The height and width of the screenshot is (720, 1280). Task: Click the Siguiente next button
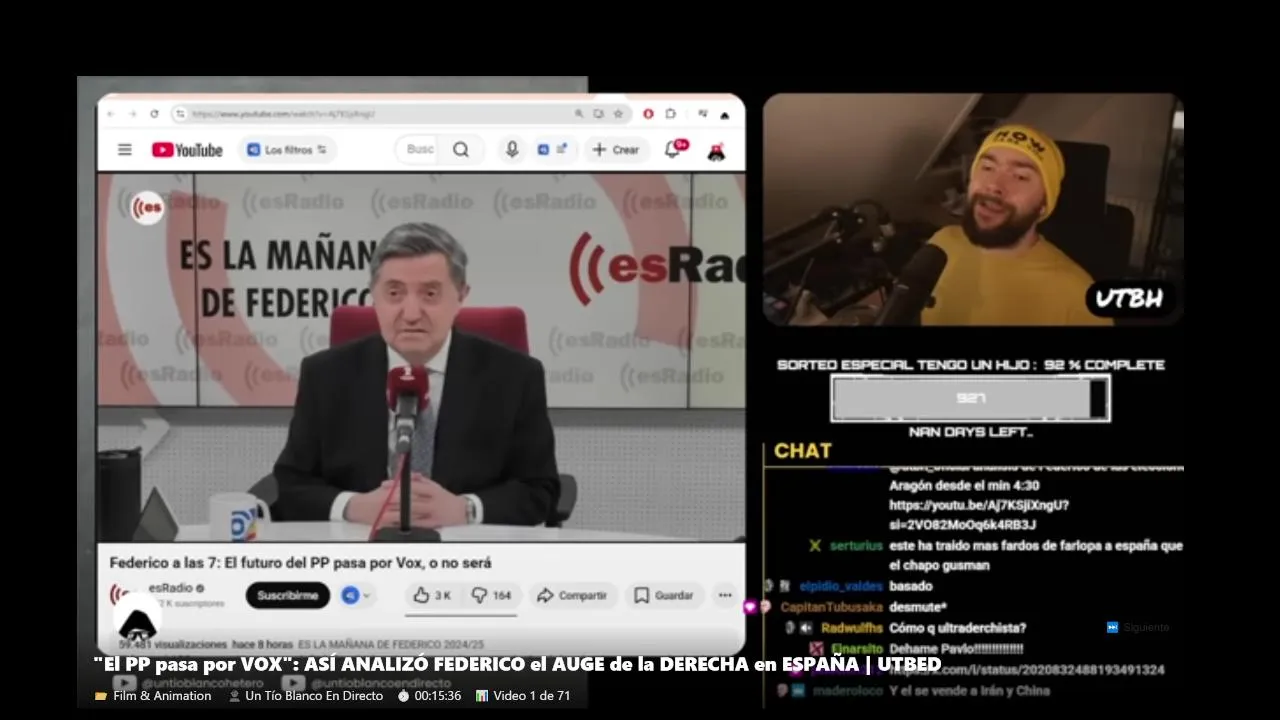[1138, 628]
